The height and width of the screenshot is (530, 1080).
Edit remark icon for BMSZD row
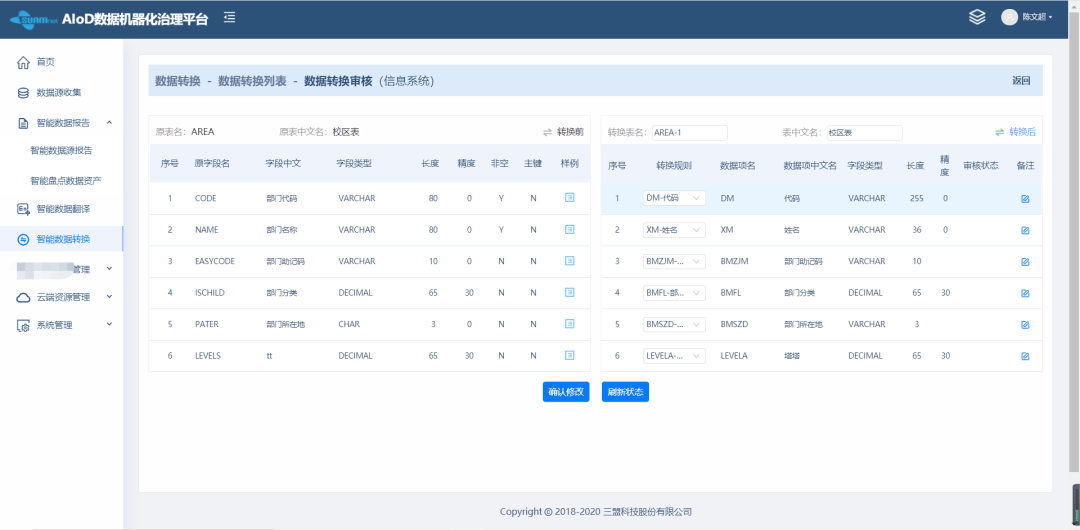1025,325
